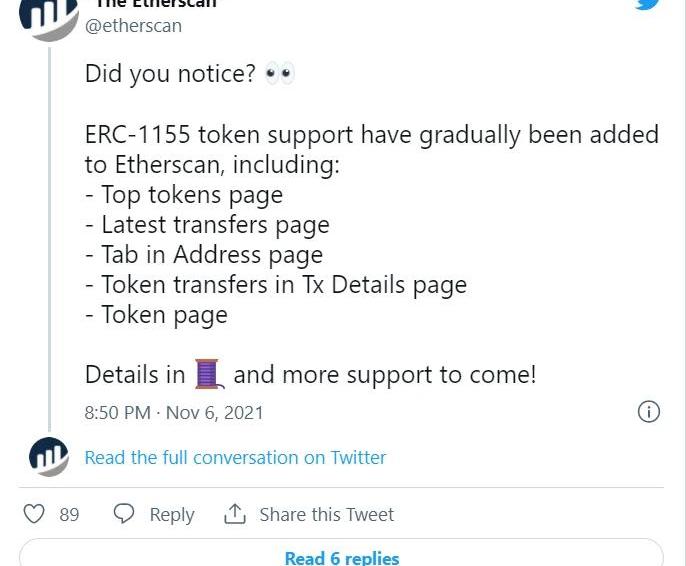Click the reply speech bubble icon
686x566 pixels.
pyautogui.click(x=124, y=514)
